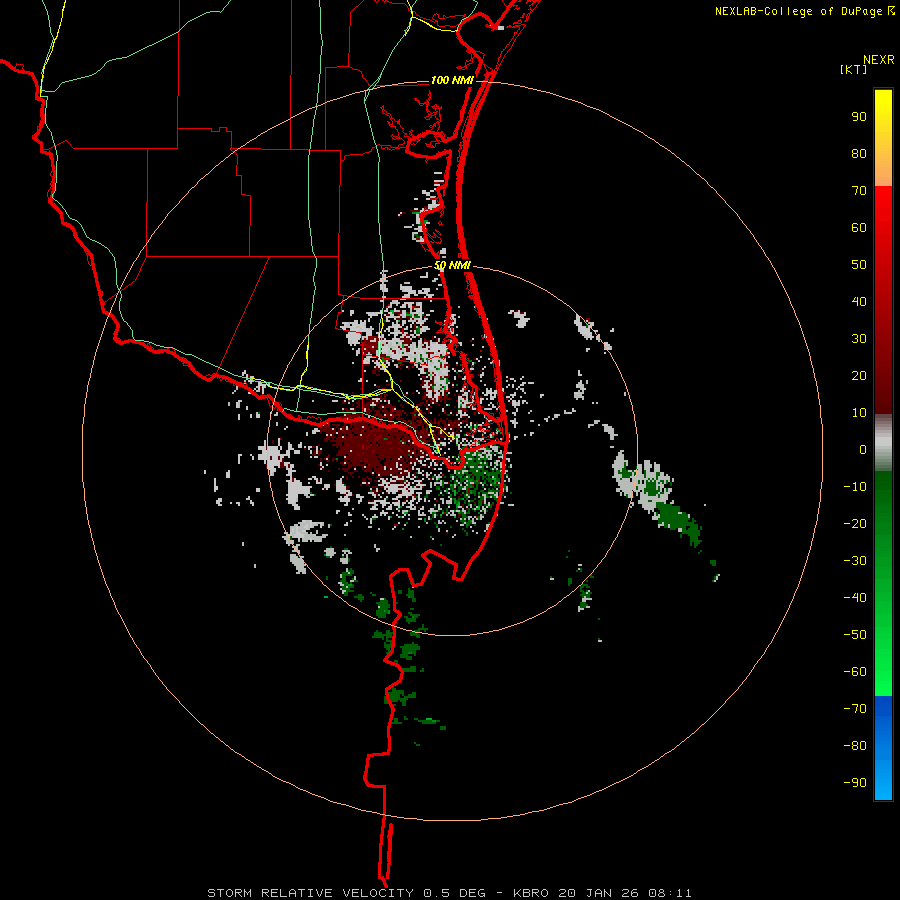The height and width of the screenshot is (900, 900).
Task: Click the -90 value on the velocity scale
Action: click(x=855, y=783)
